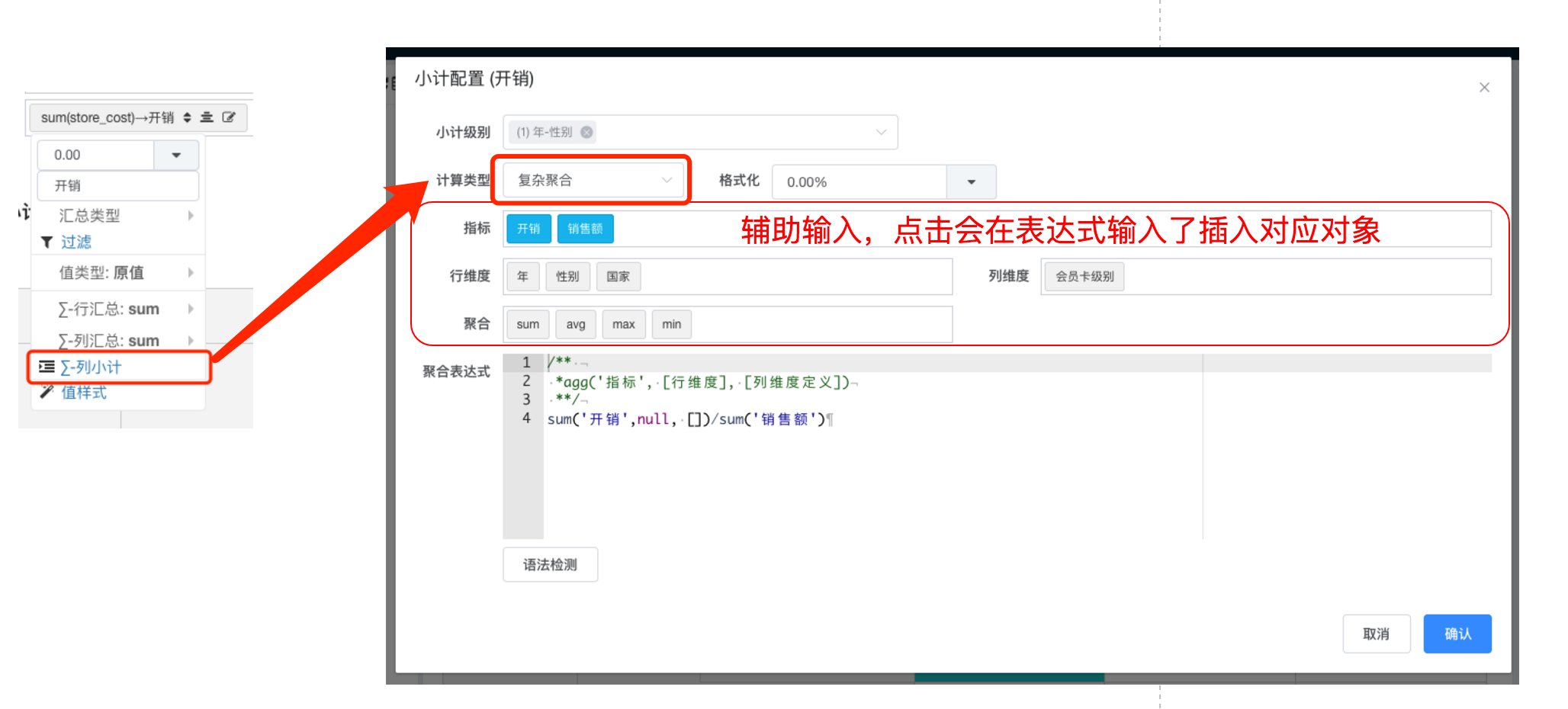
Task: Click the 语法检测 button
Action: pyautogui.click(x=550, y=565)
